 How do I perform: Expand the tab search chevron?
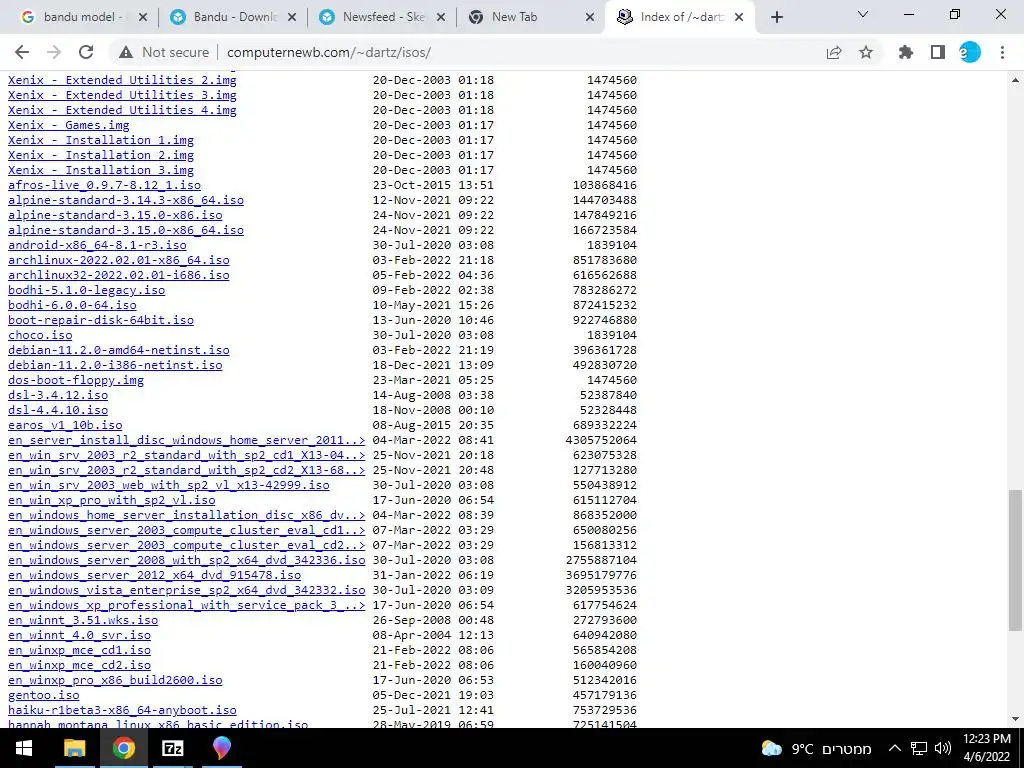pos(863,14)
